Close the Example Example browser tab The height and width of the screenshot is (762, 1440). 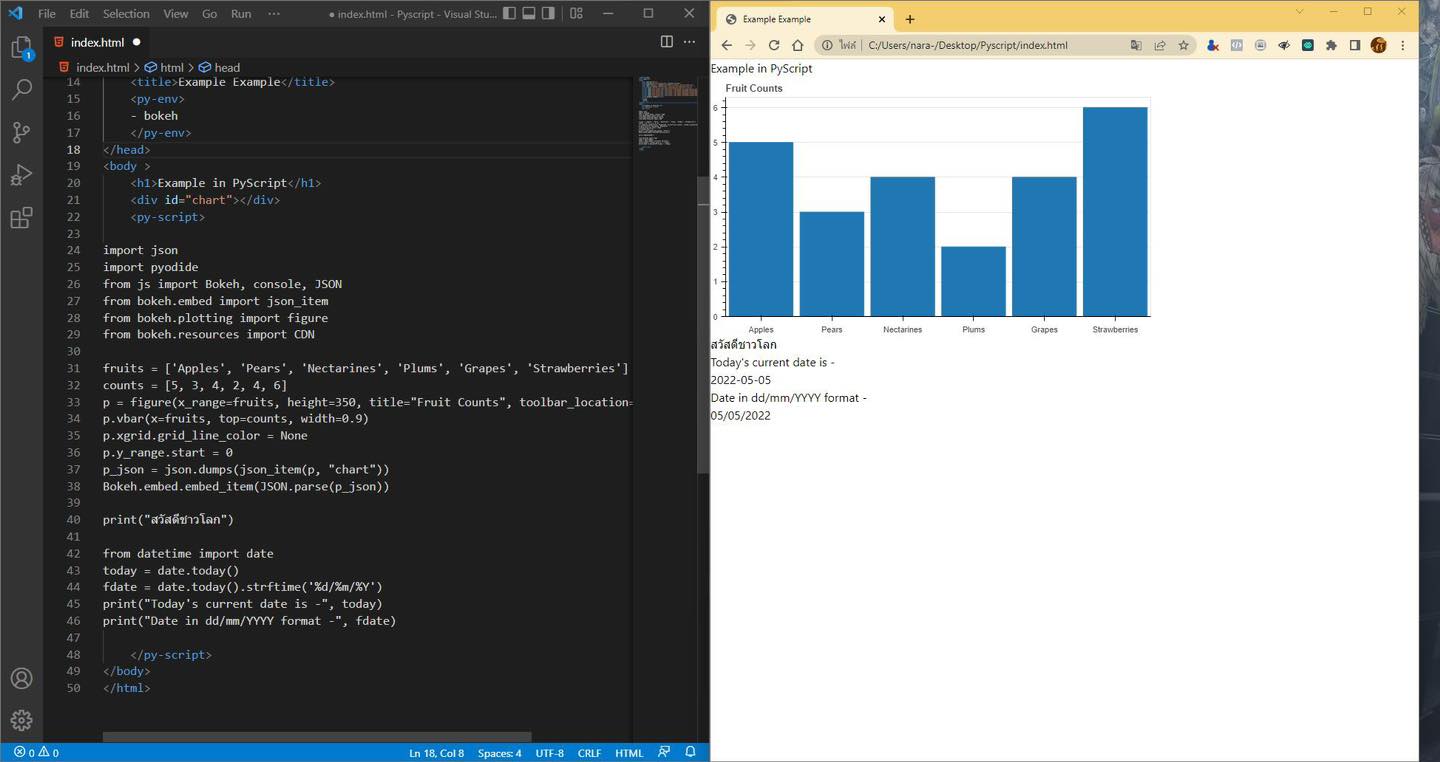(881, 19)
